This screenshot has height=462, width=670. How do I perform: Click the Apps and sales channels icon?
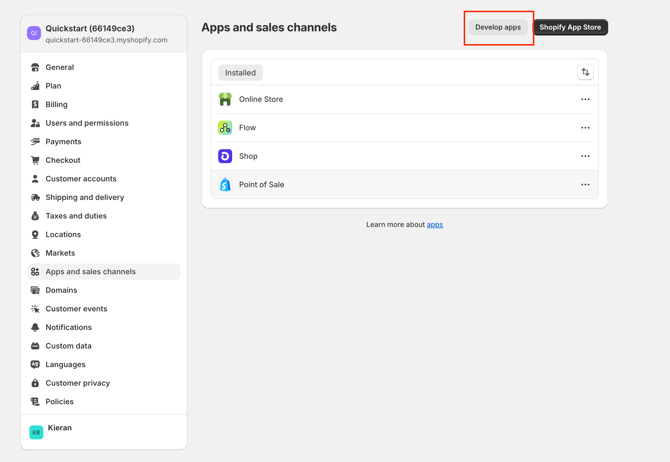tap(35, 272)
